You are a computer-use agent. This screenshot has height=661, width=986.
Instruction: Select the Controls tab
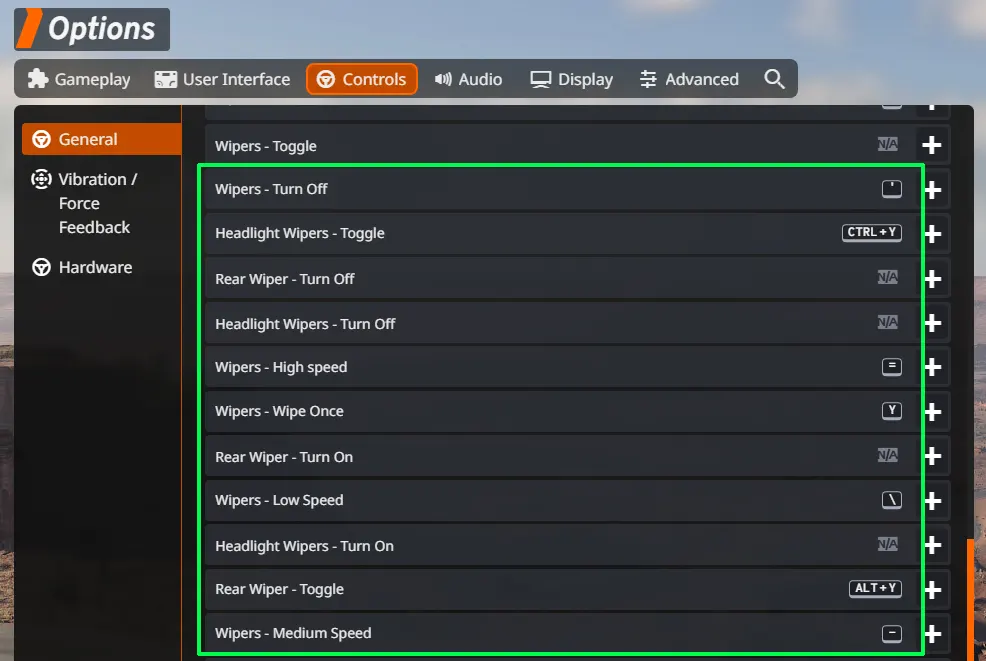tap(362, 79)
